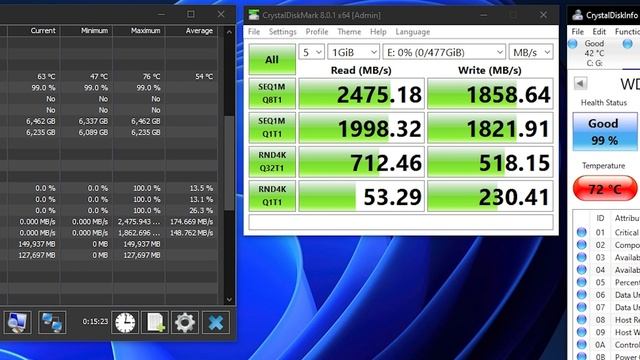
Task: Click the Good 99 % health status button
Action: [x=604, y=132]
